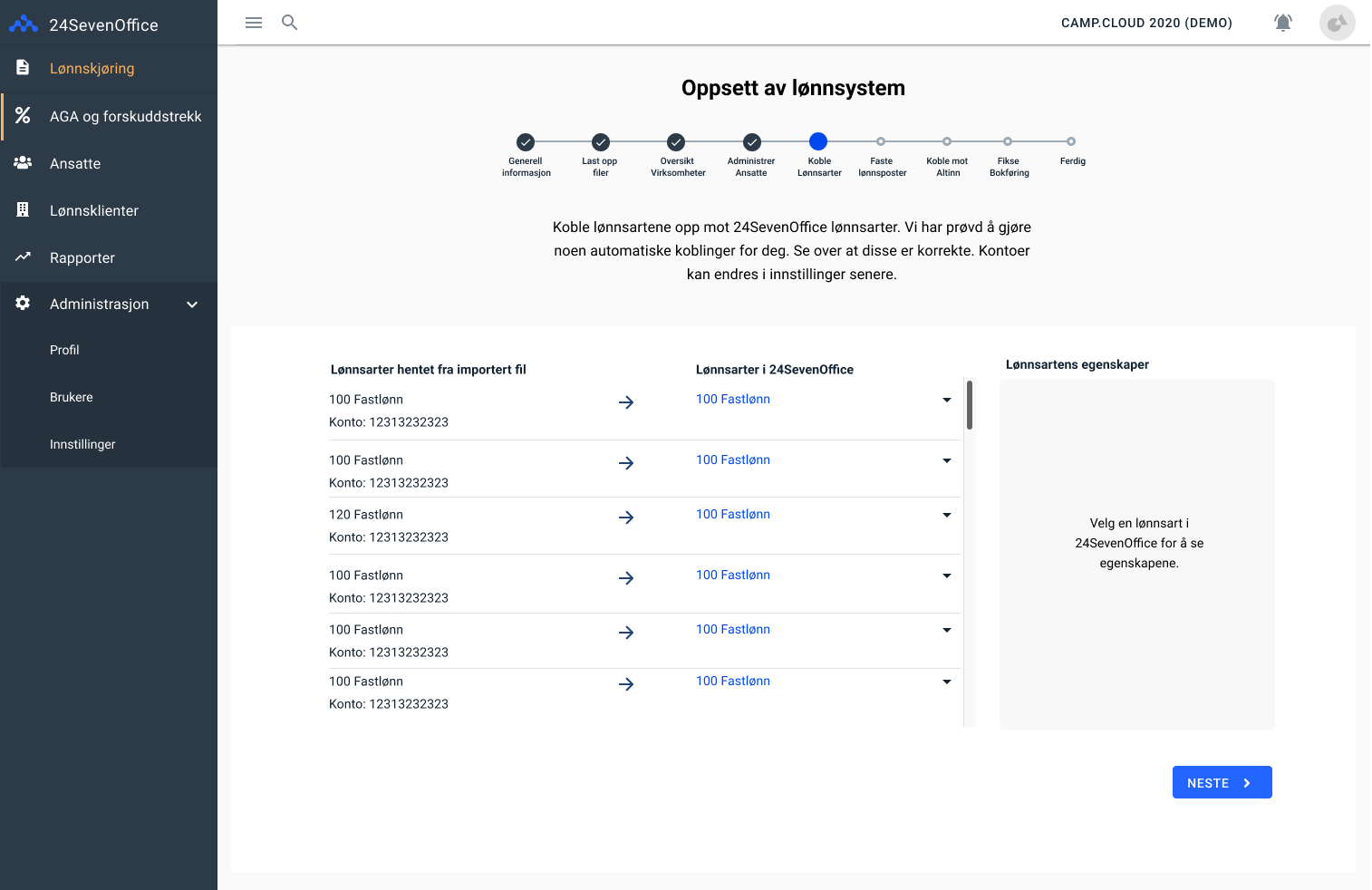
Task: Select Innstillinger under Administrasjon
Action: tap(82, 444)
